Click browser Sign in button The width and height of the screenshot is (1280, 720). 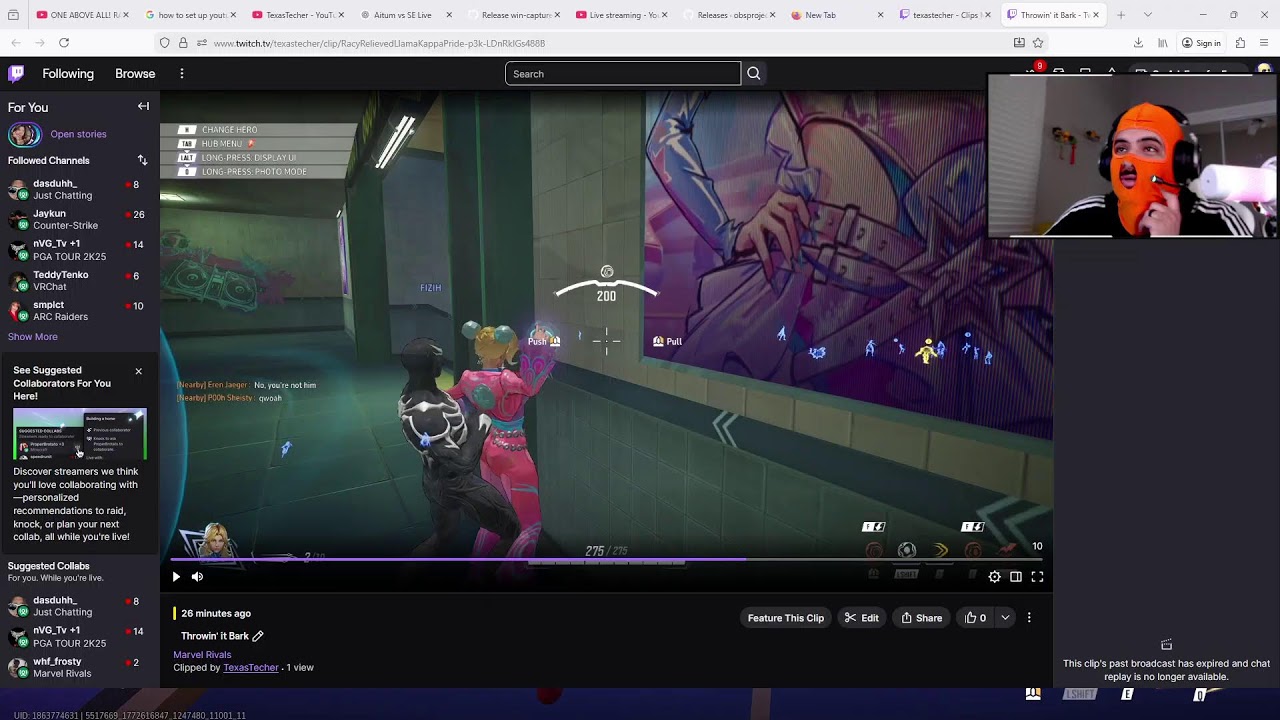click(1201, 43)
